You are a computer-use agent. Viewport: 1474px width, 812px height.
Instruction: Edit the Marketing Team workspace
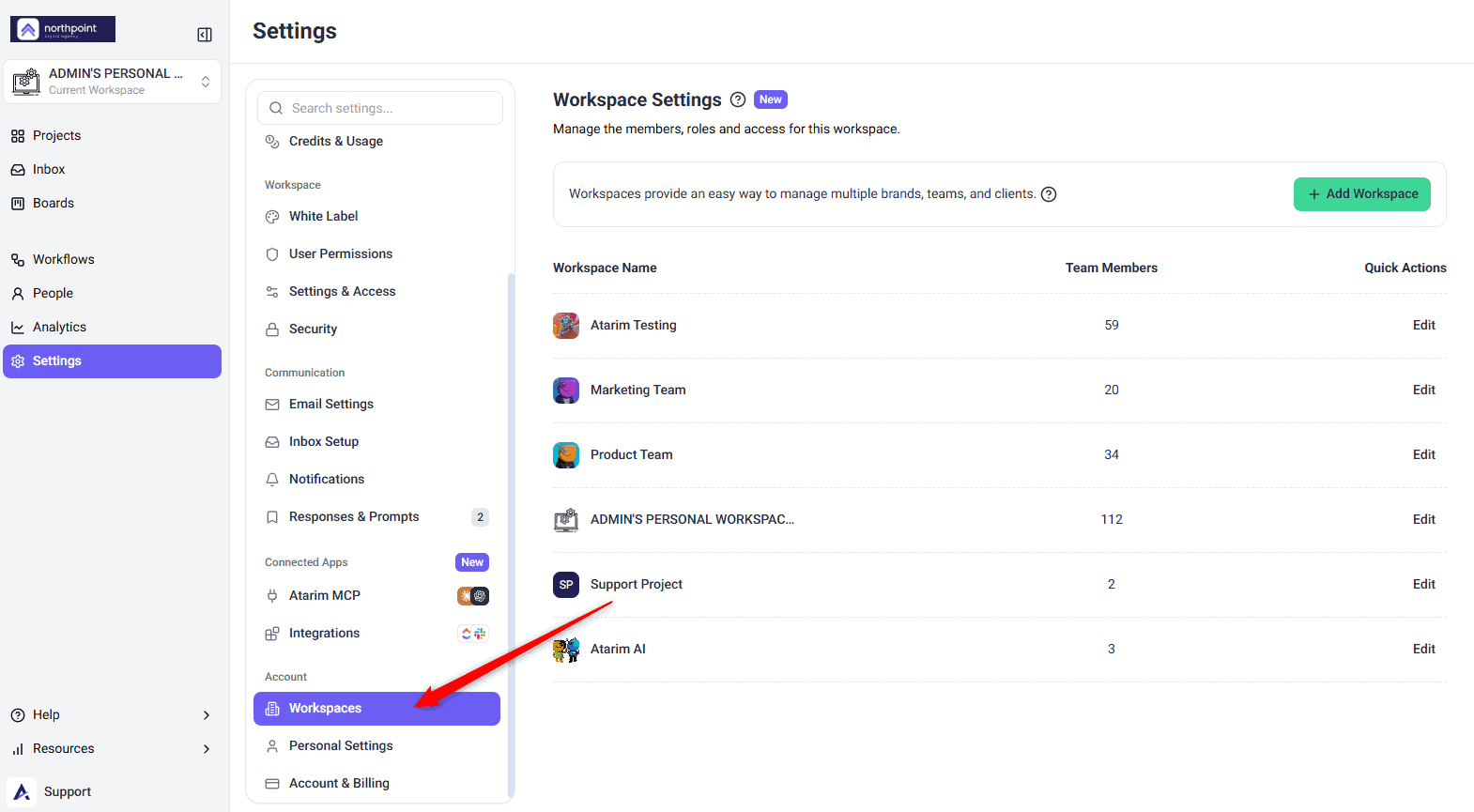1423,390
